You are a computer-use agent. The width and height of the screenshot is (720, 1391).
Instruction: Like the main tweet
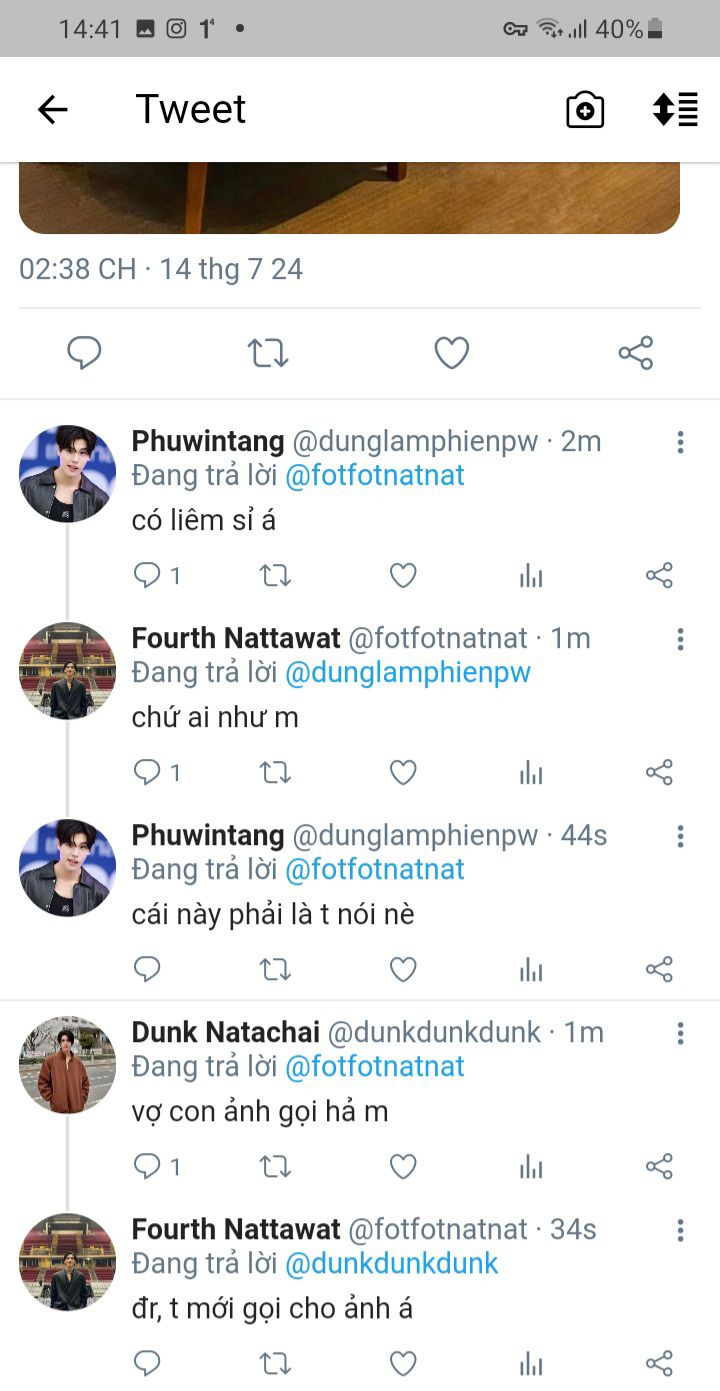tap(452, 352)
